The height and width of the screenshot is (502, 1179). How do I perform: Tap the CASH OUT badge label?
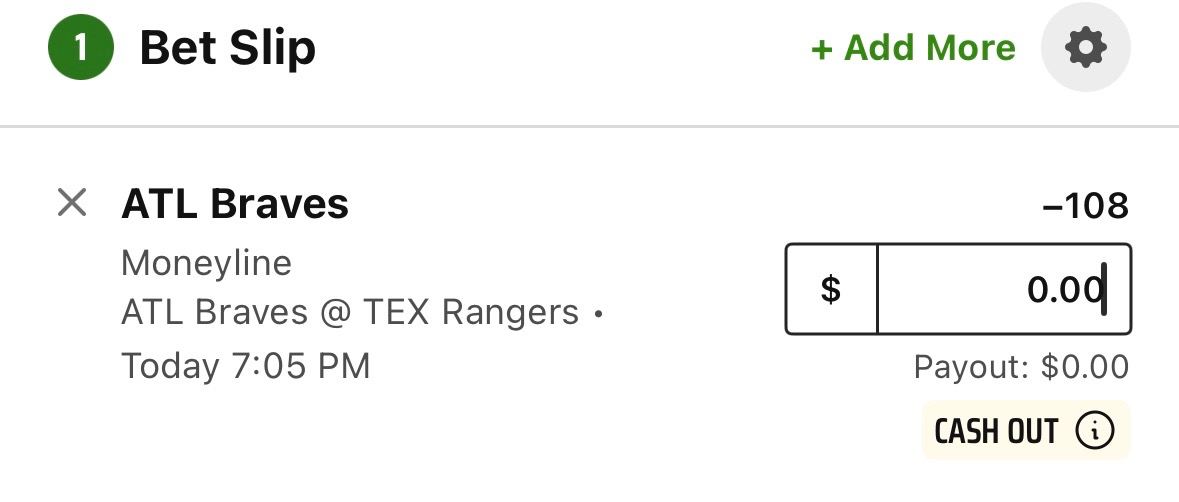996,431
